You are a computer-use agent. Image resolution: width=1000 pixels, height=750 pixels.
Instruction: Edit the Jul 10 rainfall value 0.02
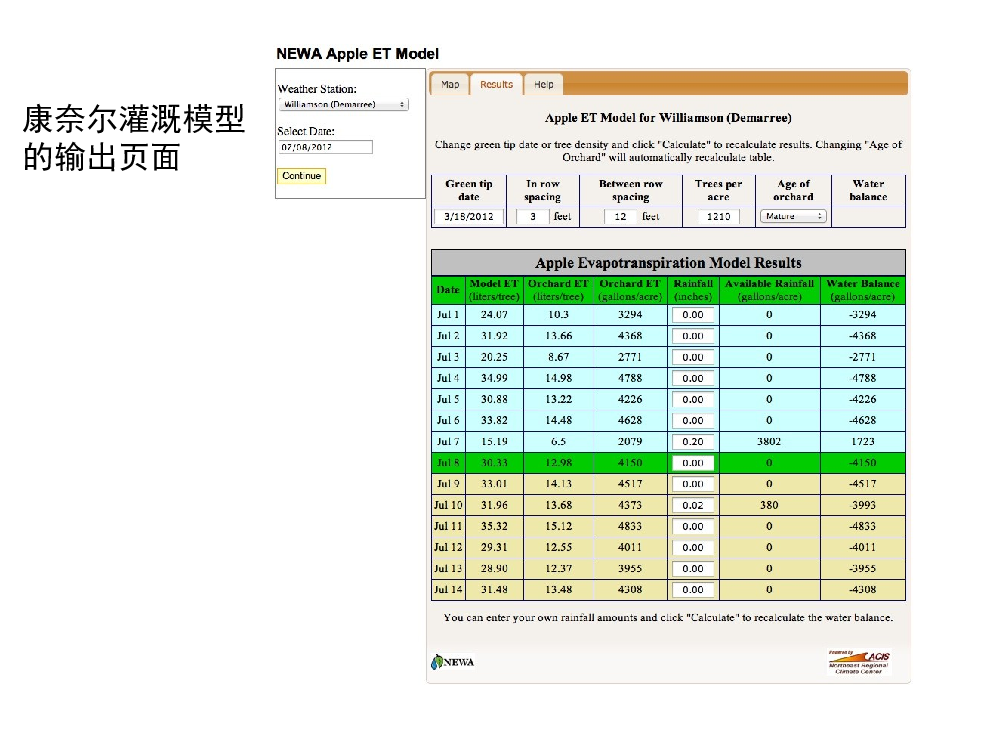(693, 506)
